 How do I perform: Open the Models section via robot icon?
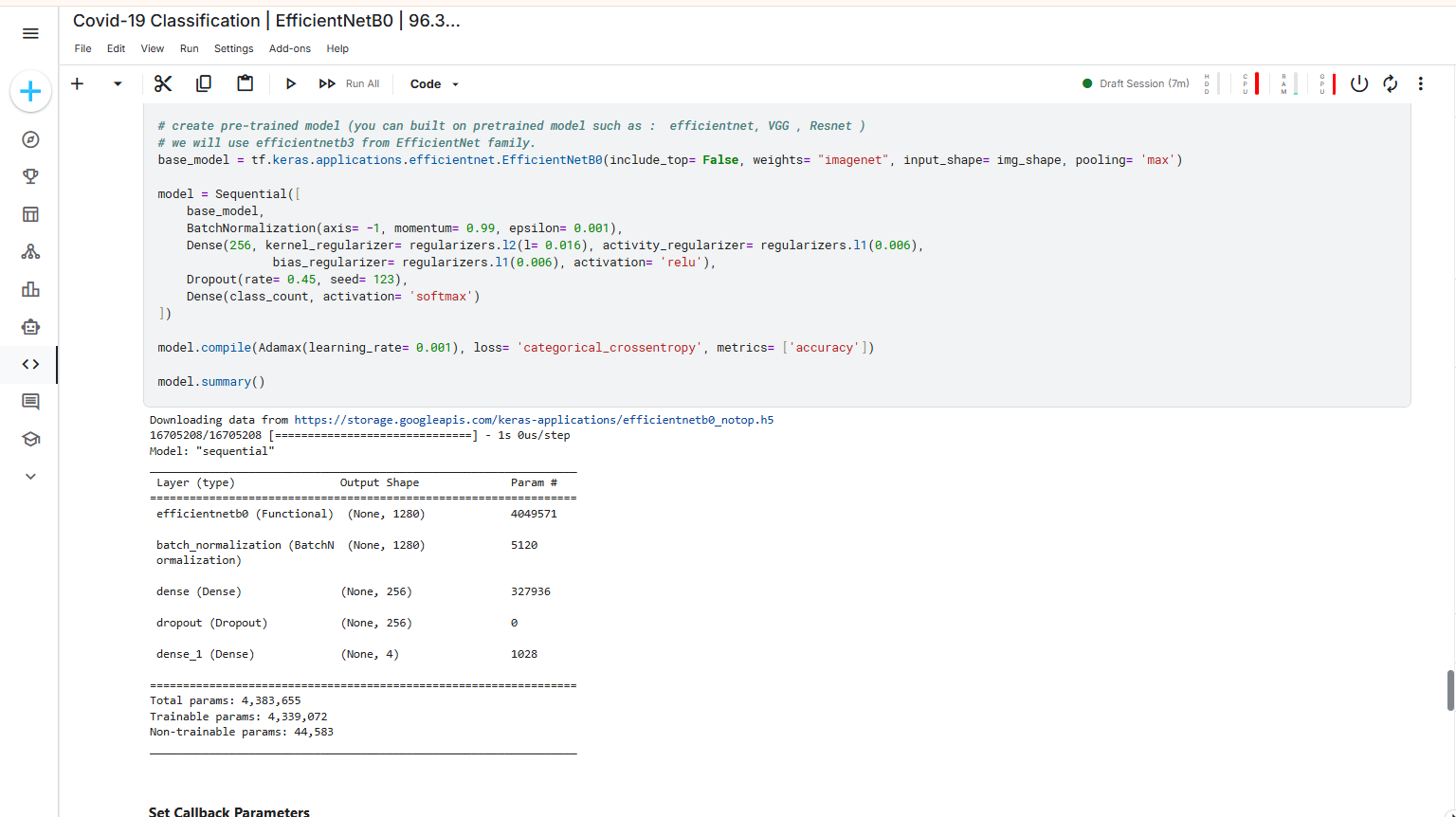click(30, 327)
